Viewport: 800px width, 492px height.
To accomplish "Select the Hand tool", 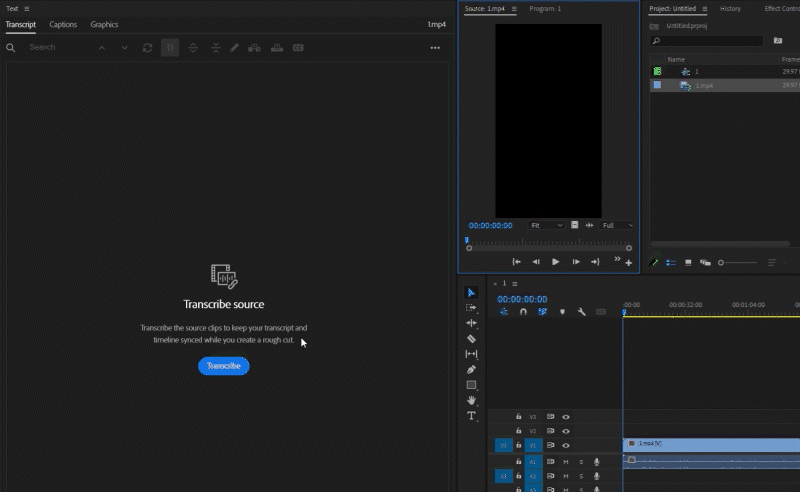I will [471, 400].
